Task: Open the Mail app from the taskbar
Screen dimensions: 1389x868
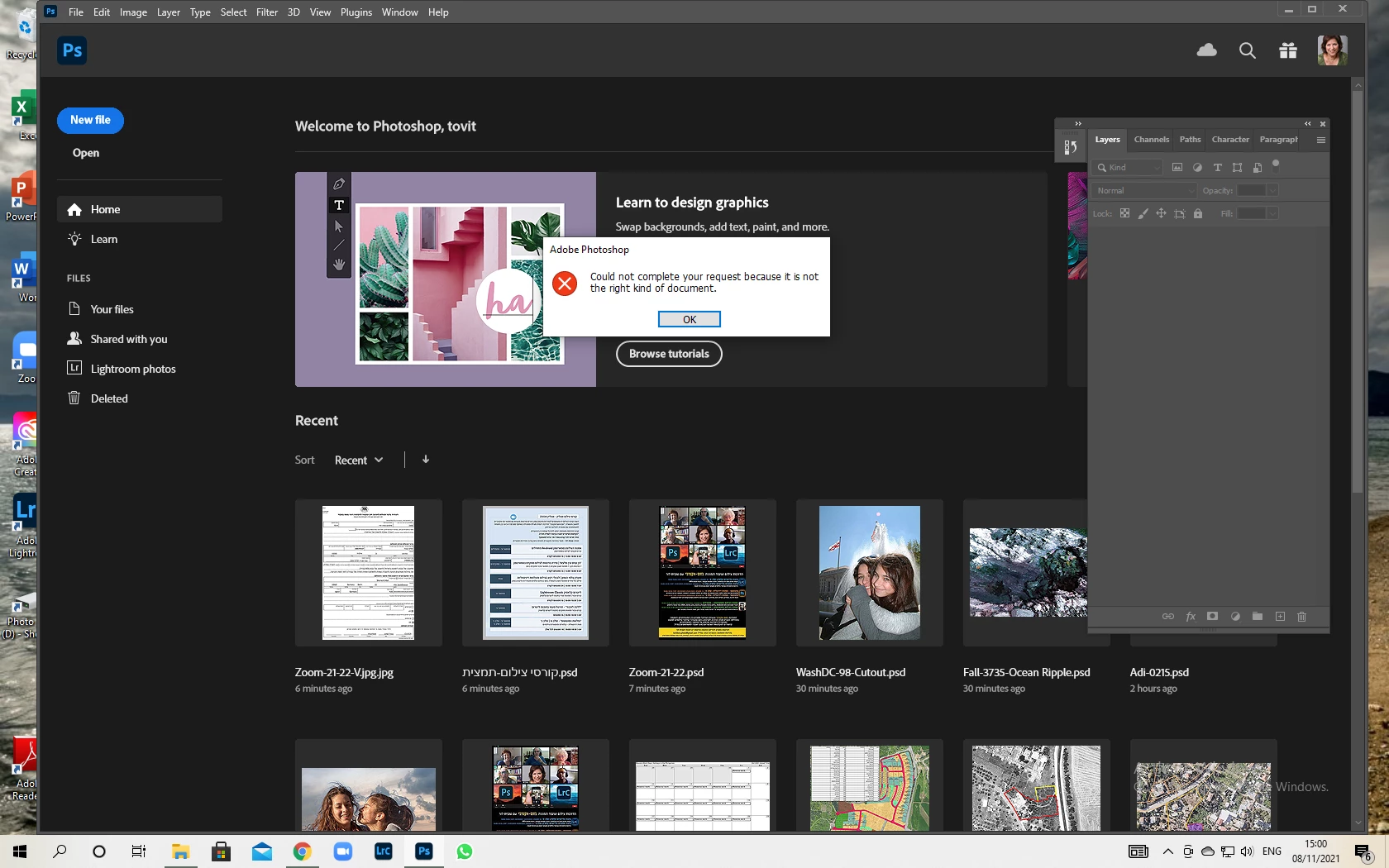Action: [x=262, y=851]
